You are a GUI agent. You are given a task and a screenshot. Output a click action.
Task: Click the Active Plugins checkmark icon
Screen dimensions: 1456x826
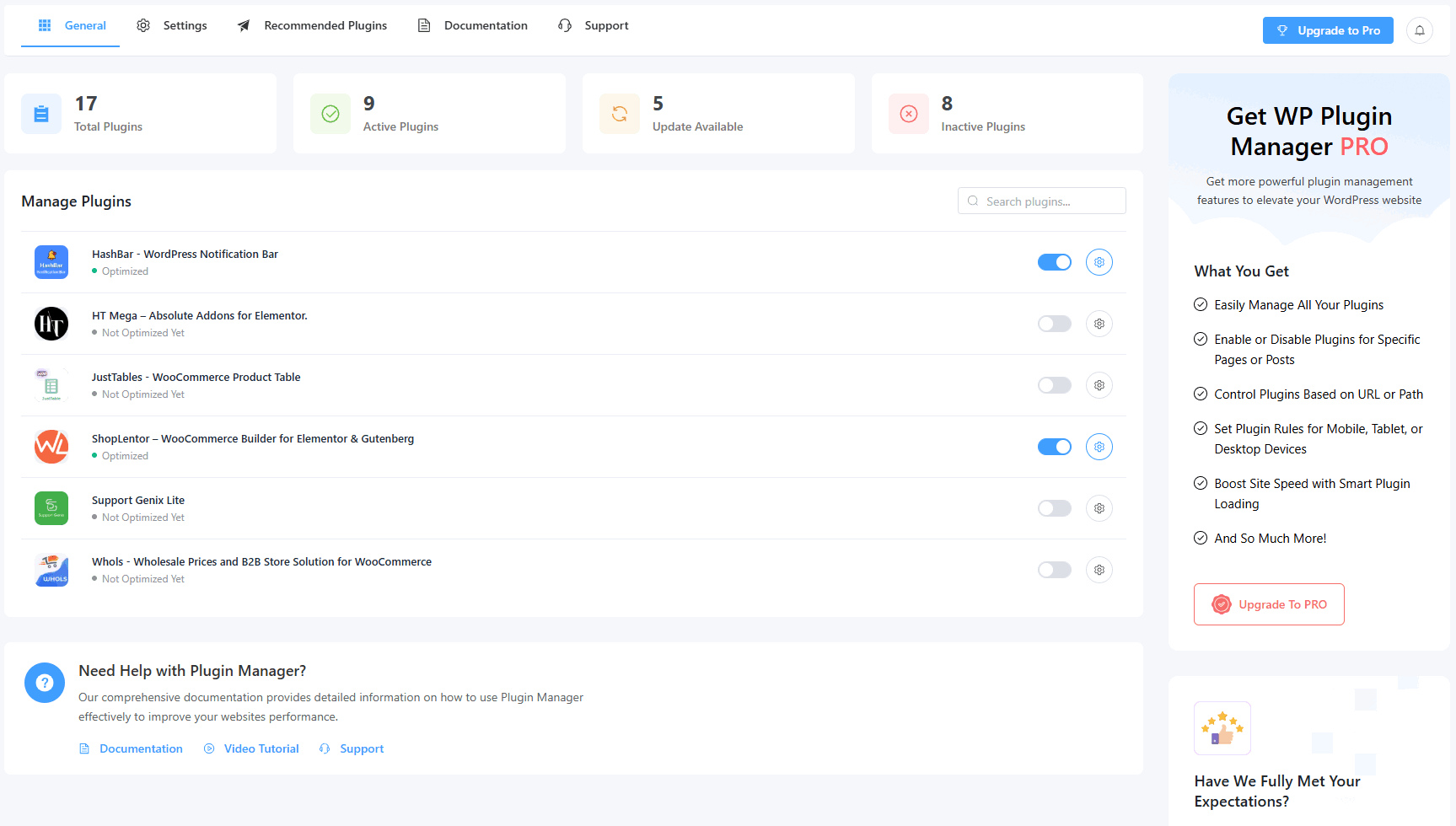coord(330,114)
